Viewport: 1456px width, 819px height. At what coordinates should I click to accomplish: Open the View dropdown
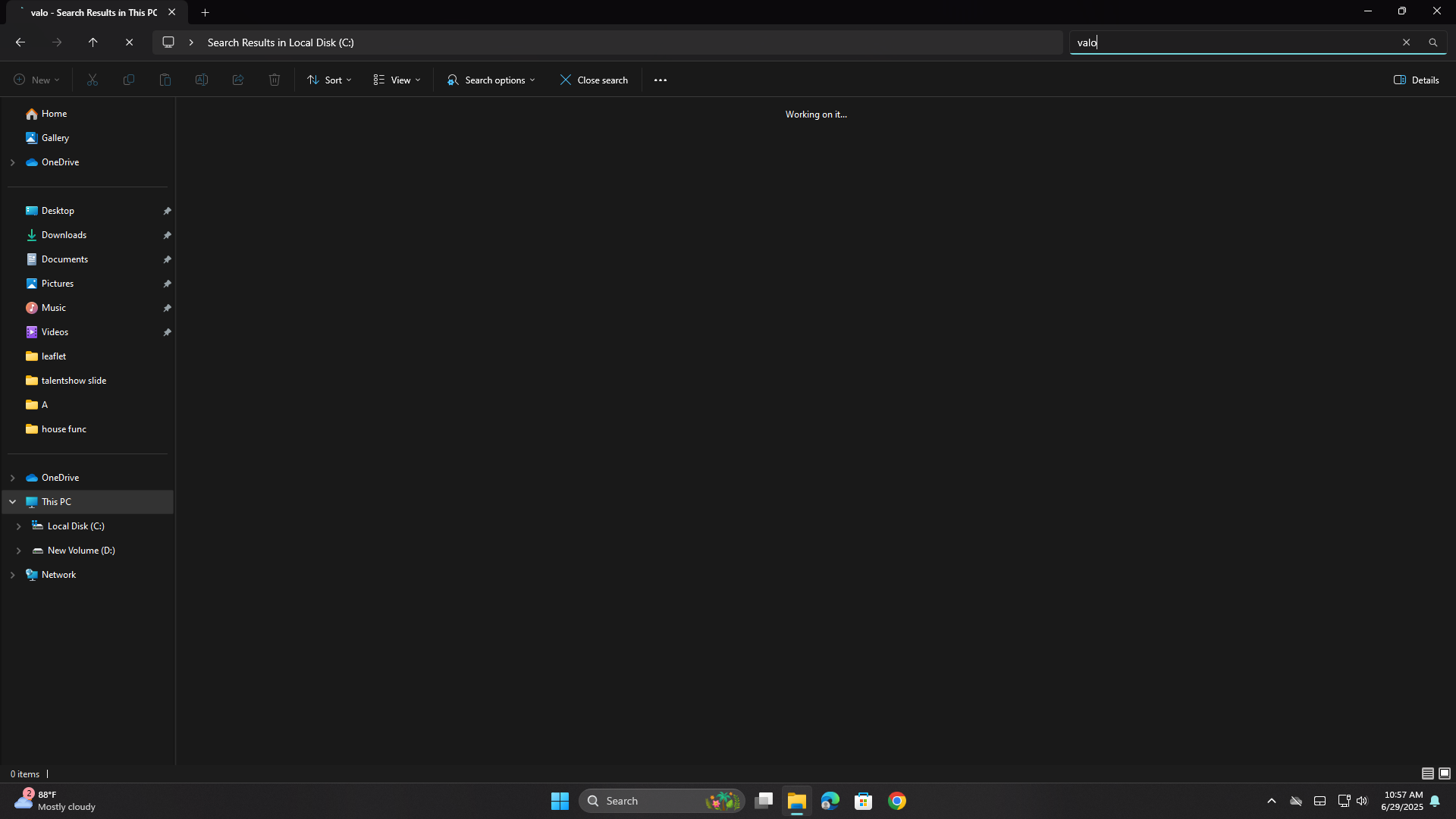point(397,80)
